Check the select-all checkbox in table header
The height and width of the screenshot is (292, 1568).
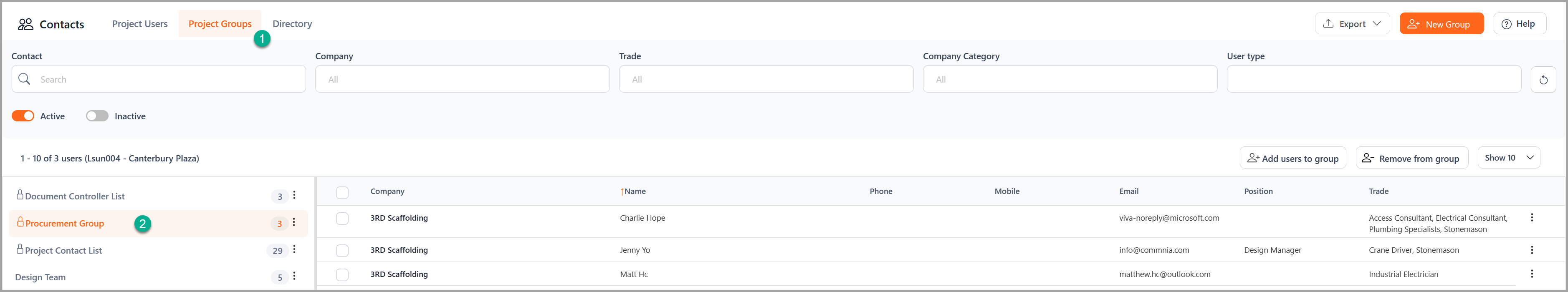[342, 192]
